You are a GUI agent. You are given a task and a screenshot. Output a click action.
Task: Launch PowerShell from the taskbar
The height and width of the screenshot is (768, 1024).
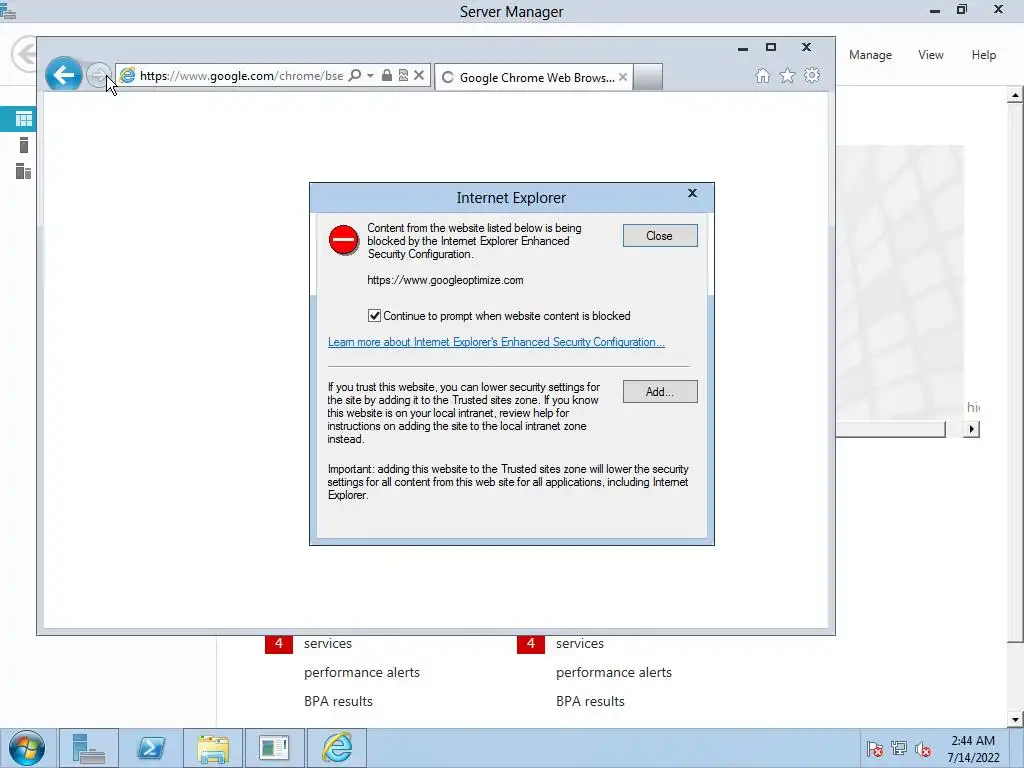[x=151, y=748]
